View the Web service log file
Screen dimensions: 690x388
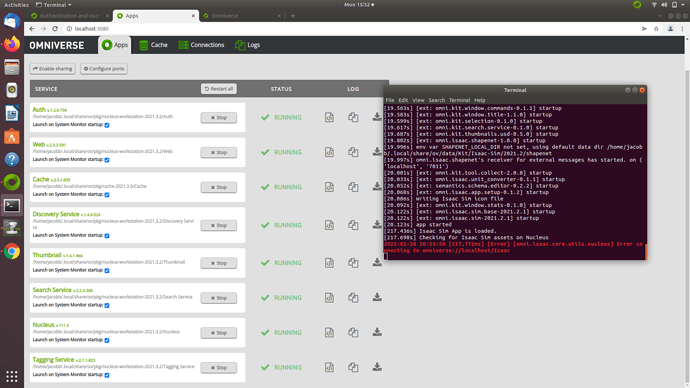tap(329, 152)
